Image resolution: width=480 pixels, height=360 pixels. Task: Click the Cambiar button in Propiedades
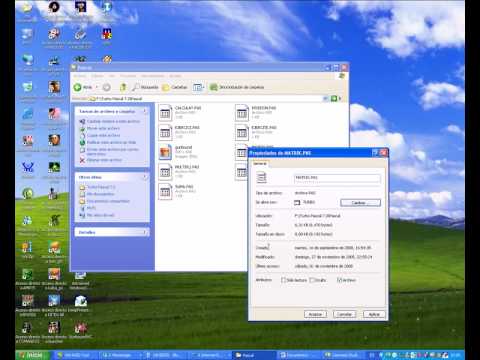(x=360, y=203)
